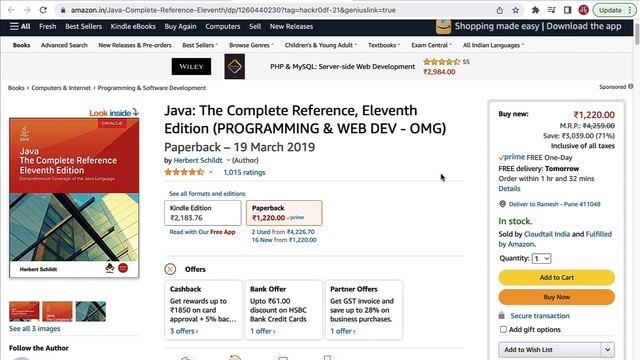Click the address bar URL

[233, 10]
